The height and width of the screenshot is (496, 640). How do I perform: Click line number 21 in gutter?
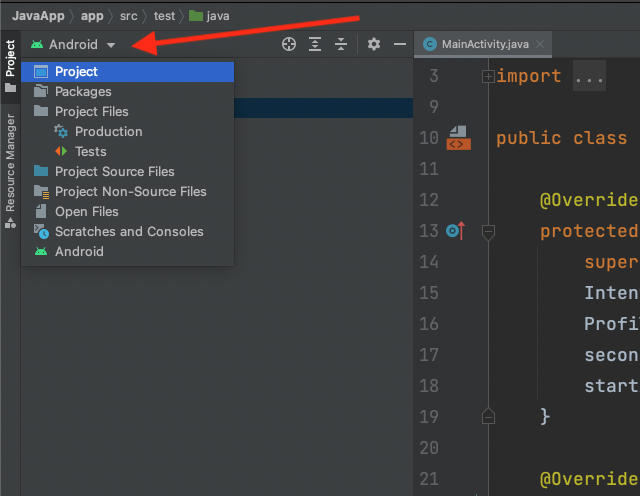[x=429, y=479]
